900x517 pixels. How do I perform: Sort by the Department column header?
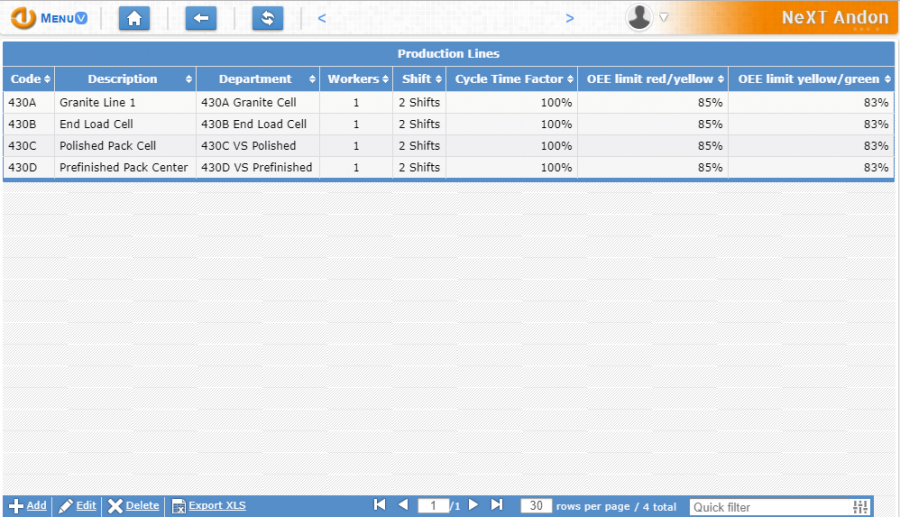point(256,79)
